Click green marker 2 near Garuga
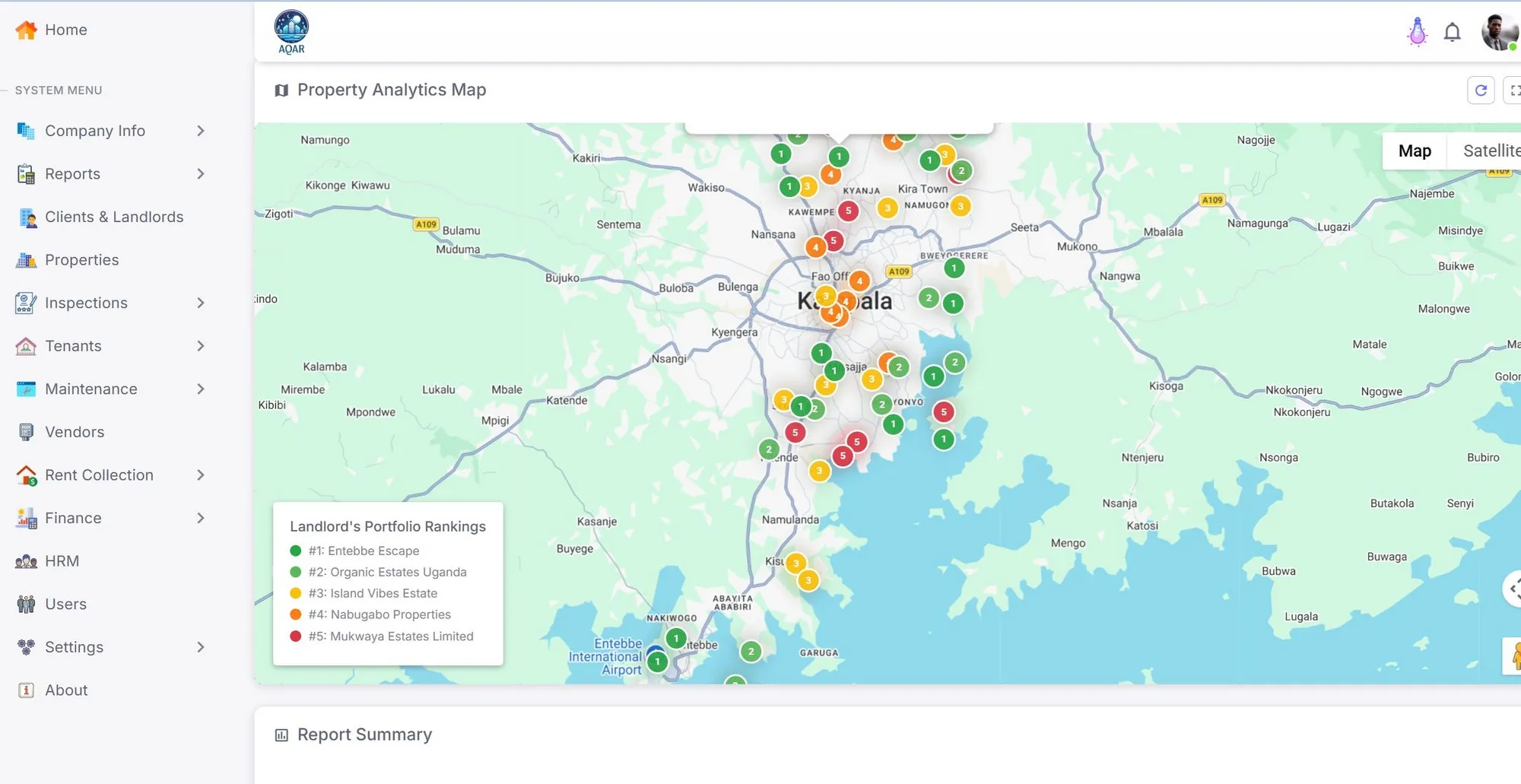 [x=751, y=652]
